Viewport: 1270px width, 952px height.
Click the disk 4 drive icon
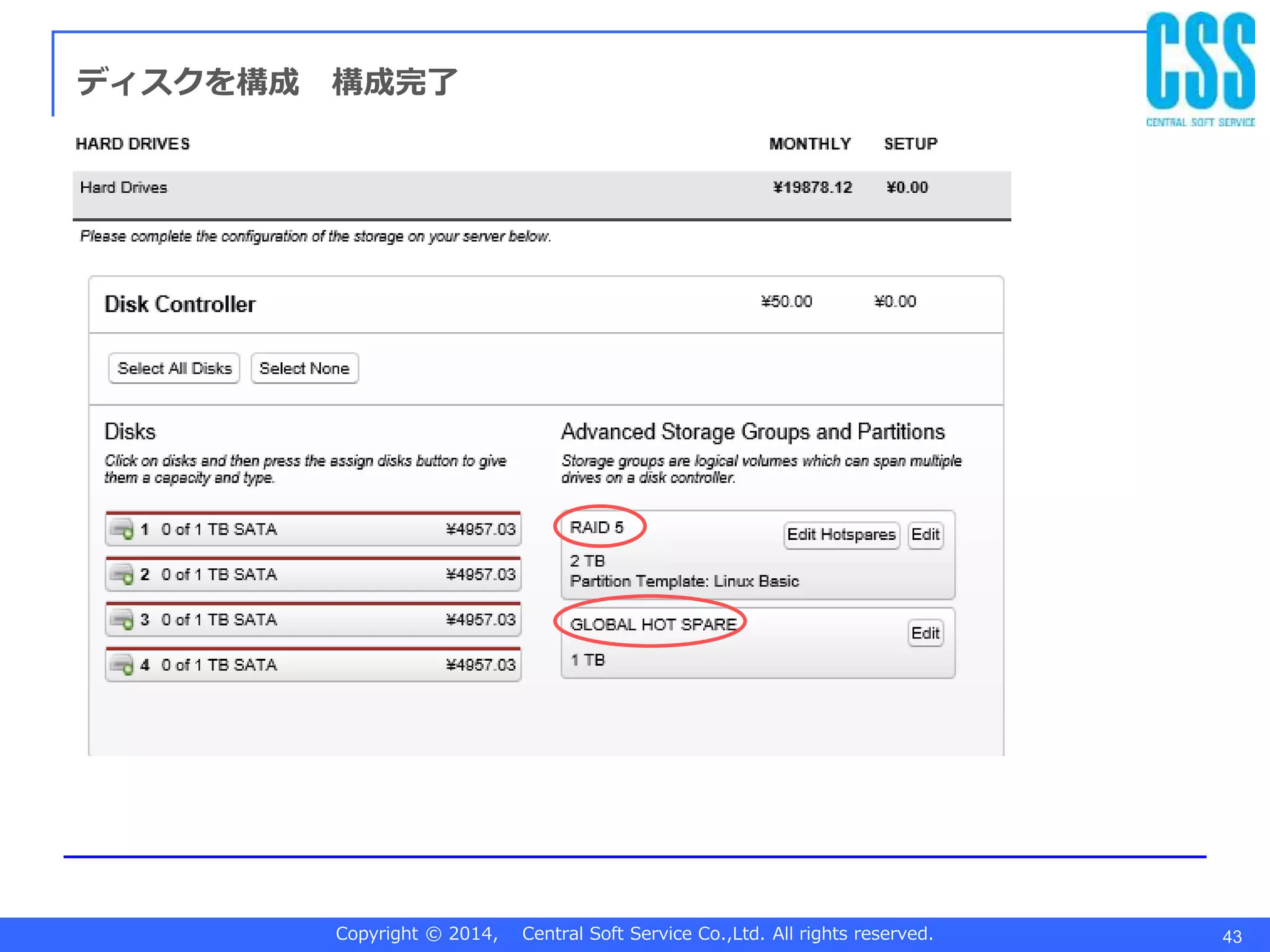click(x=122, y=665)
